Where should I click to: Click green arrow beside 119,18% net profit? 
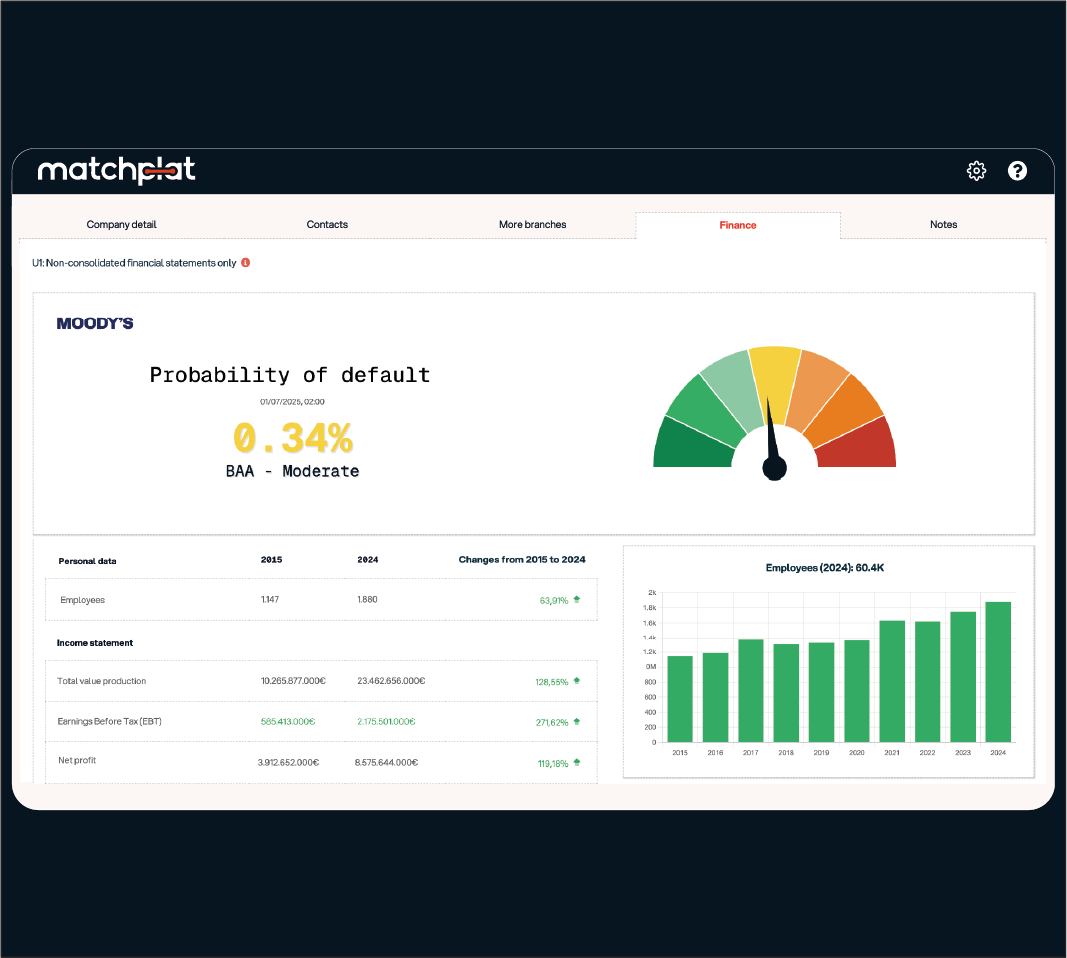coord(577,763)
